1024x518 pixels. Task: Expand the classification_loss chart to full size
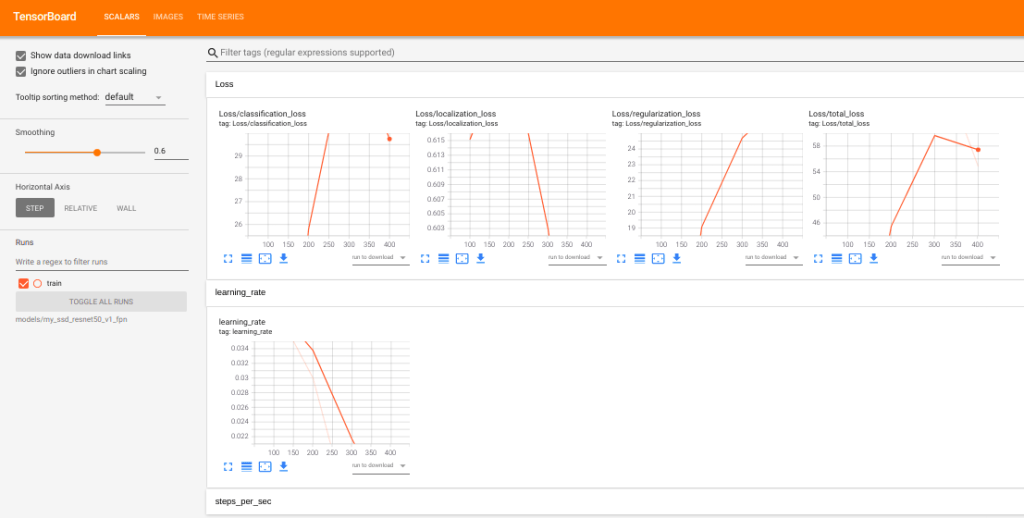(x=228, y=258)
